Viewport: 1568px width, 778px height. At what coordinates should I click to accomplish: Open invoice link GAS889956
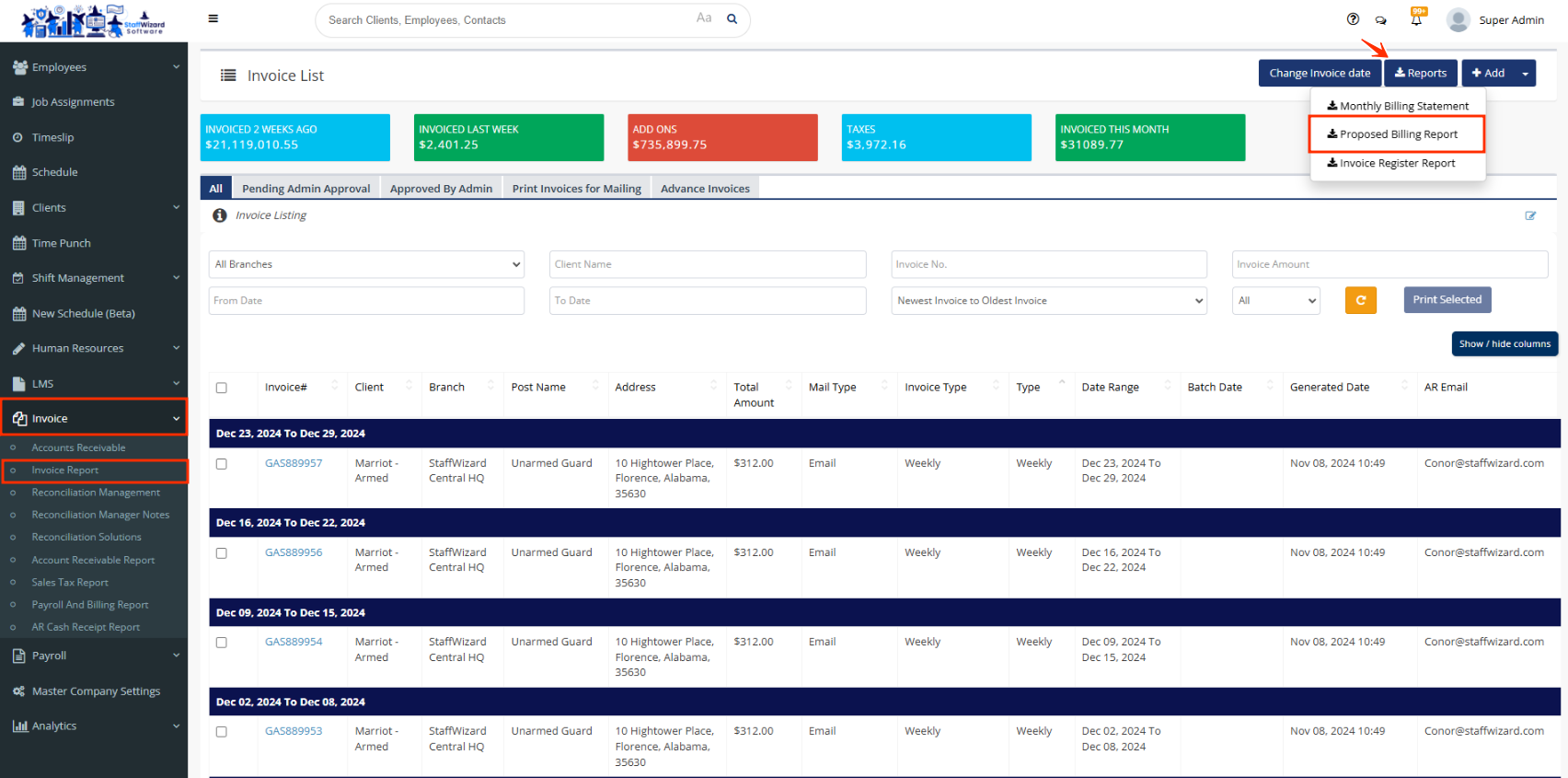(x=294, y=552)
